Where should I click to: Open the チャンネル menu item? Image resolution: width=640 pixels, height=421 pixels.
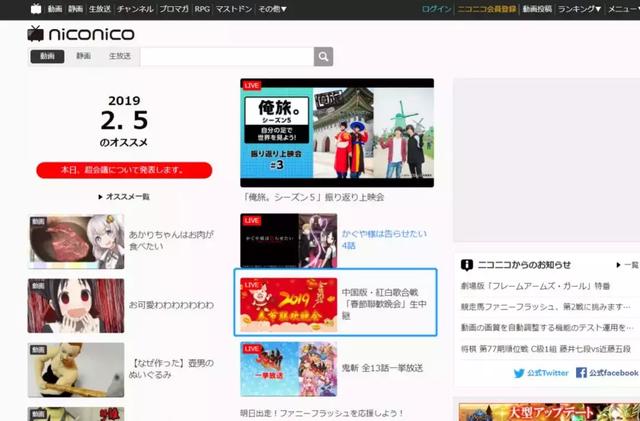(135, 9)
